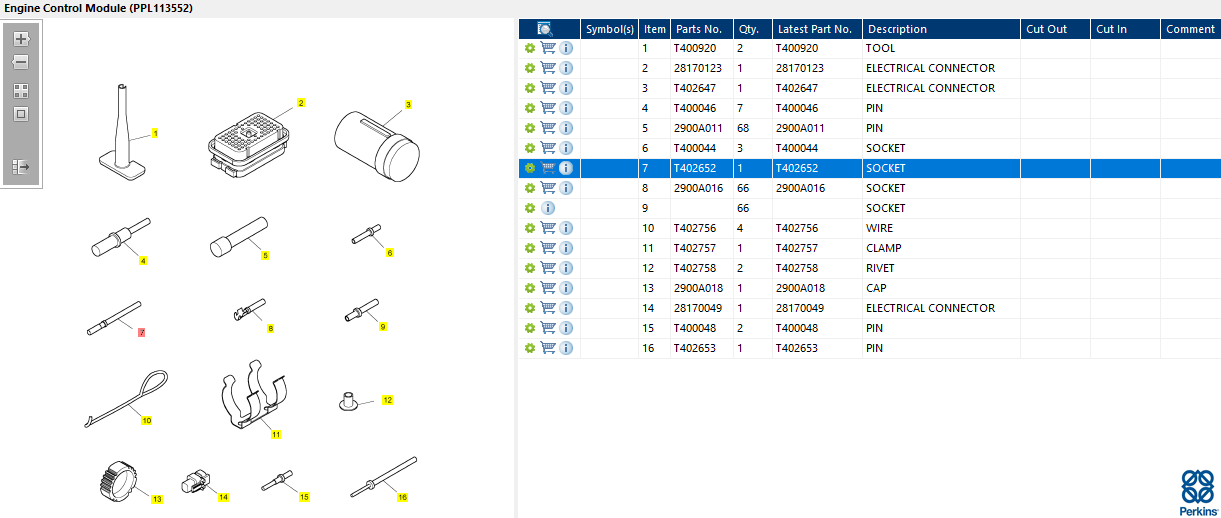The width and height of the screenshot is (1221, 518).
Task: Select callout 6 on the socket drawing
Action: [x=390, y=253]
